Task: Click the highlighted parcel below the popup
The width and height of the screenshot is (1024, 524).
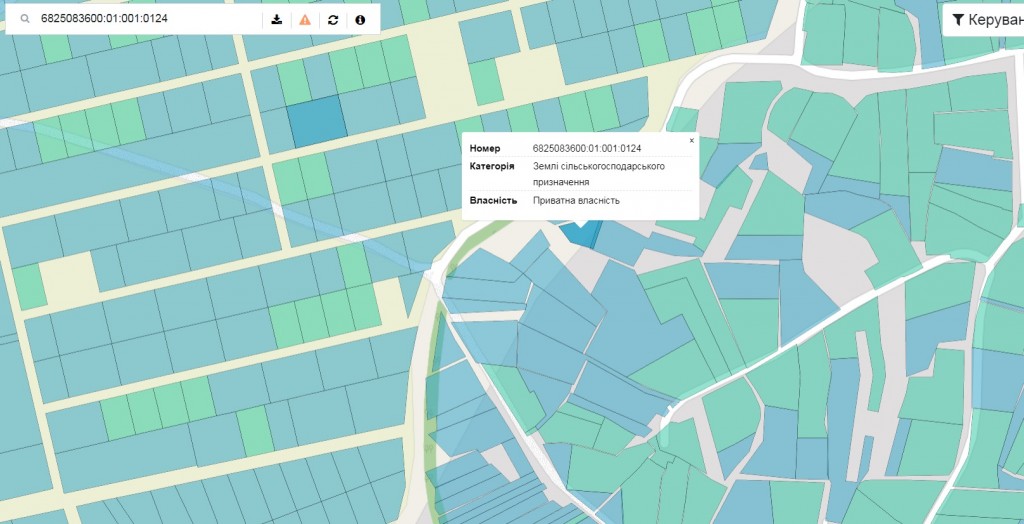Action: pyautogui.click(x=580, y=234)
